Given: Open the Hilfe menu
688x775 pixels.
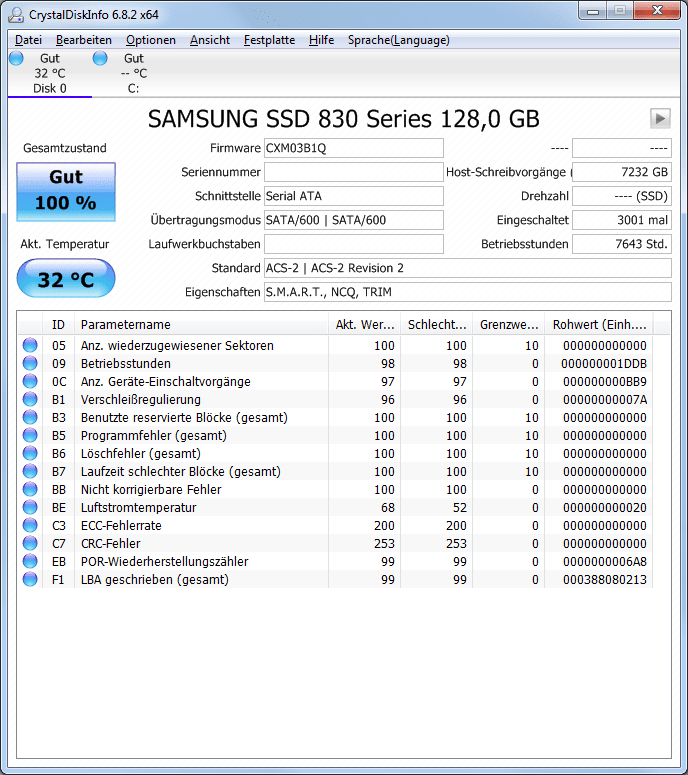Looking at the screenshot, I should pyautogui.click(x=321, y=40).
